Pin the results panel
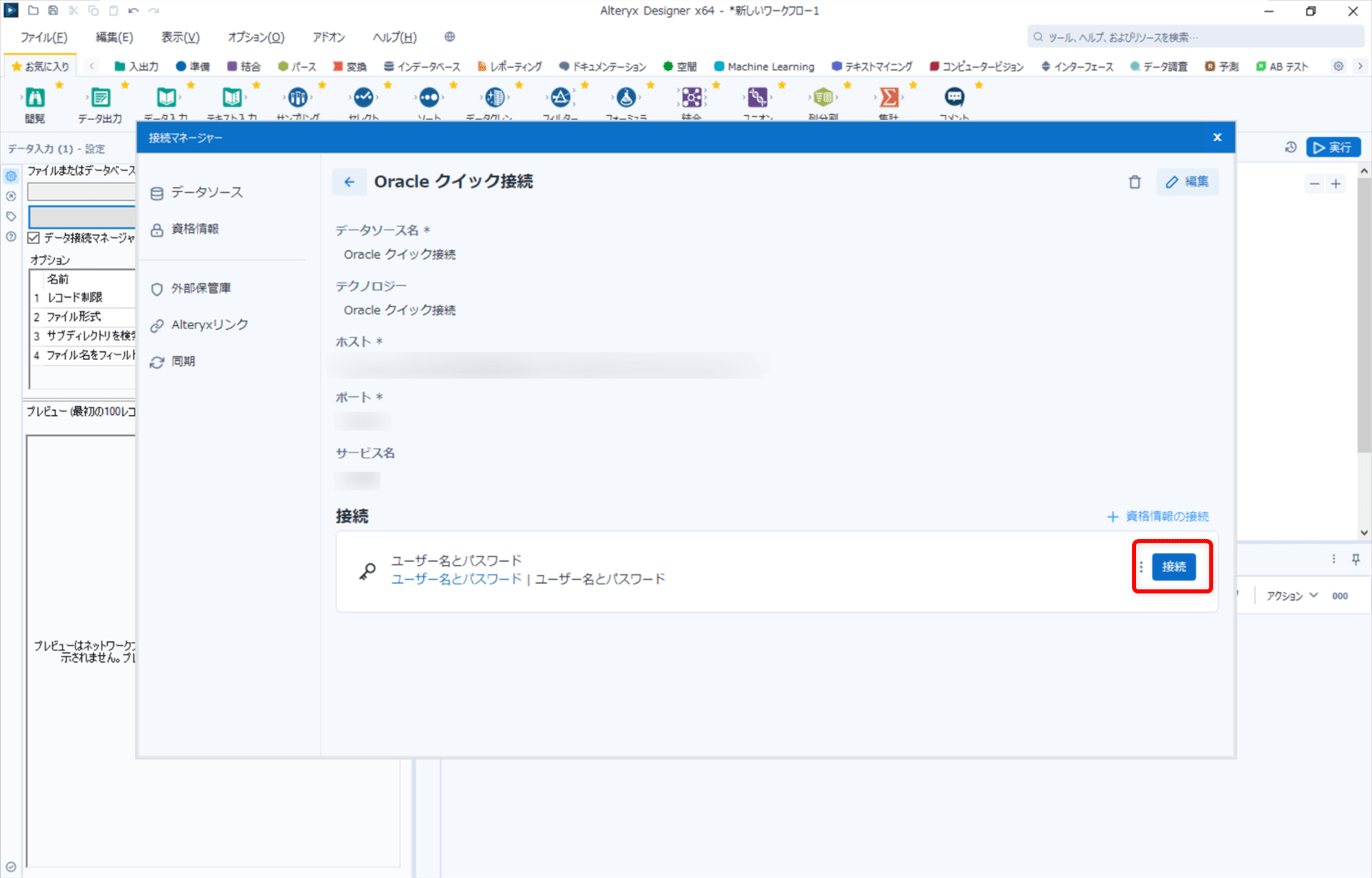 [x=1356, y=559]
